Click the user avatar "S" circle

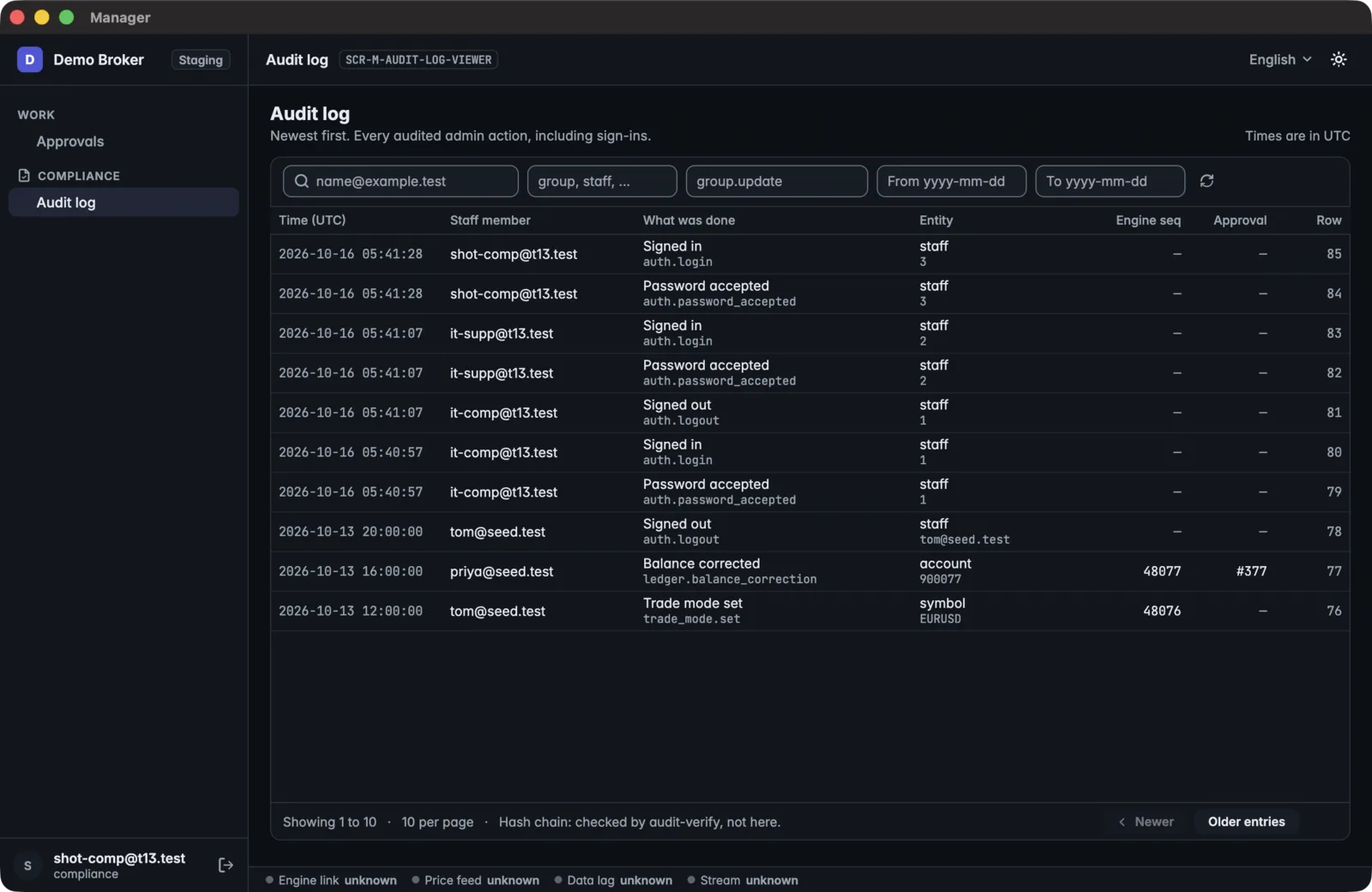[x=27, y=865]
